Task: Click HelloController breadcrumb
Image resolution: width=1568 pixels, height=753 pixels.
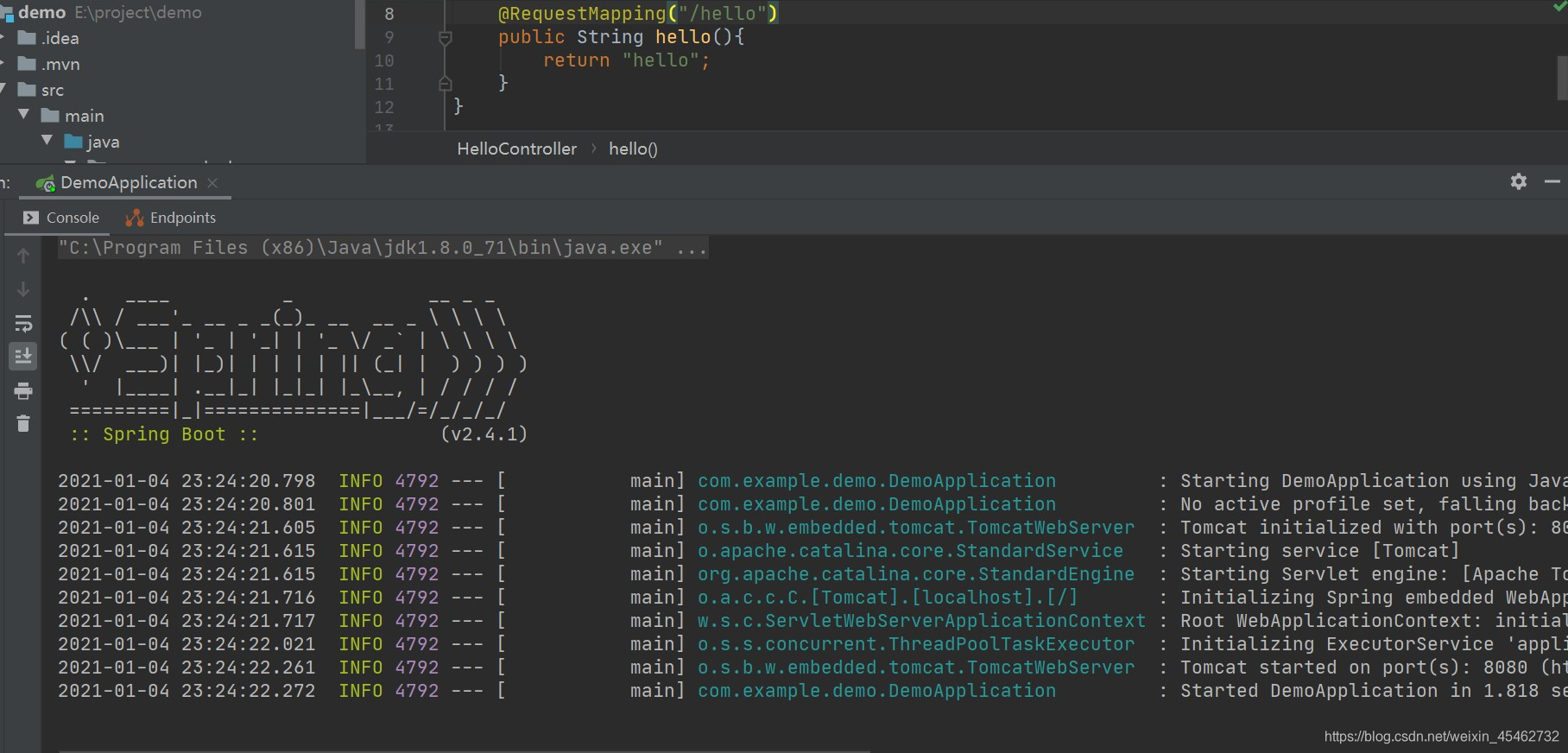Action: pyautogui.click(x=516, y=149)
